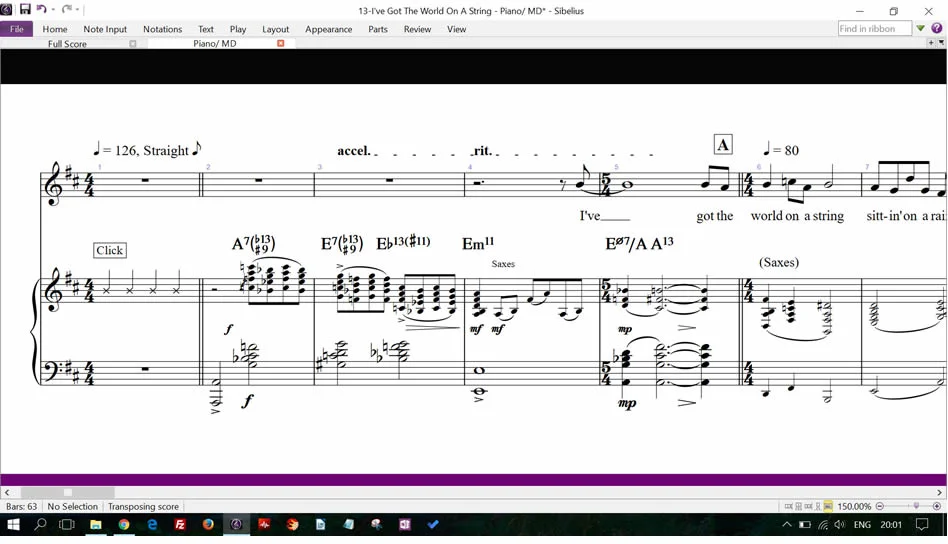Click the No Selection status entry
Image resolution: width=948 pixels, height=544 pixels.
(x=72, y=507)
